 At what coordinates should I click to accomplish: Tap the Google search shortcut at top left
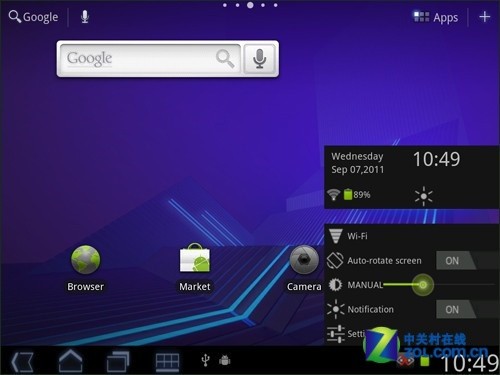[x=33, y=17]
